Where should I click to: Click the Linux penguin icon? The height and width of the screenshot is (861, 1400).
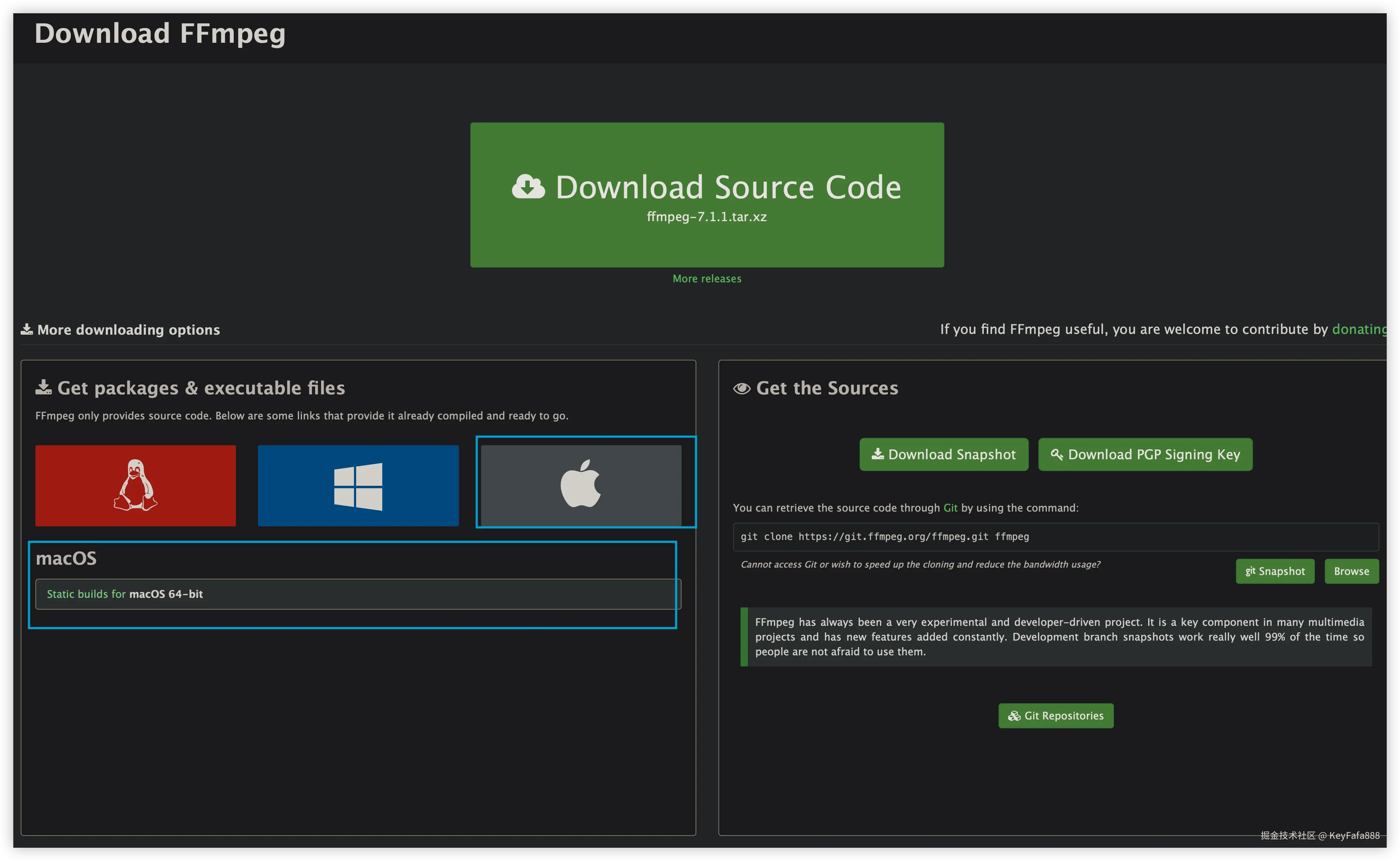coord(136,485)
